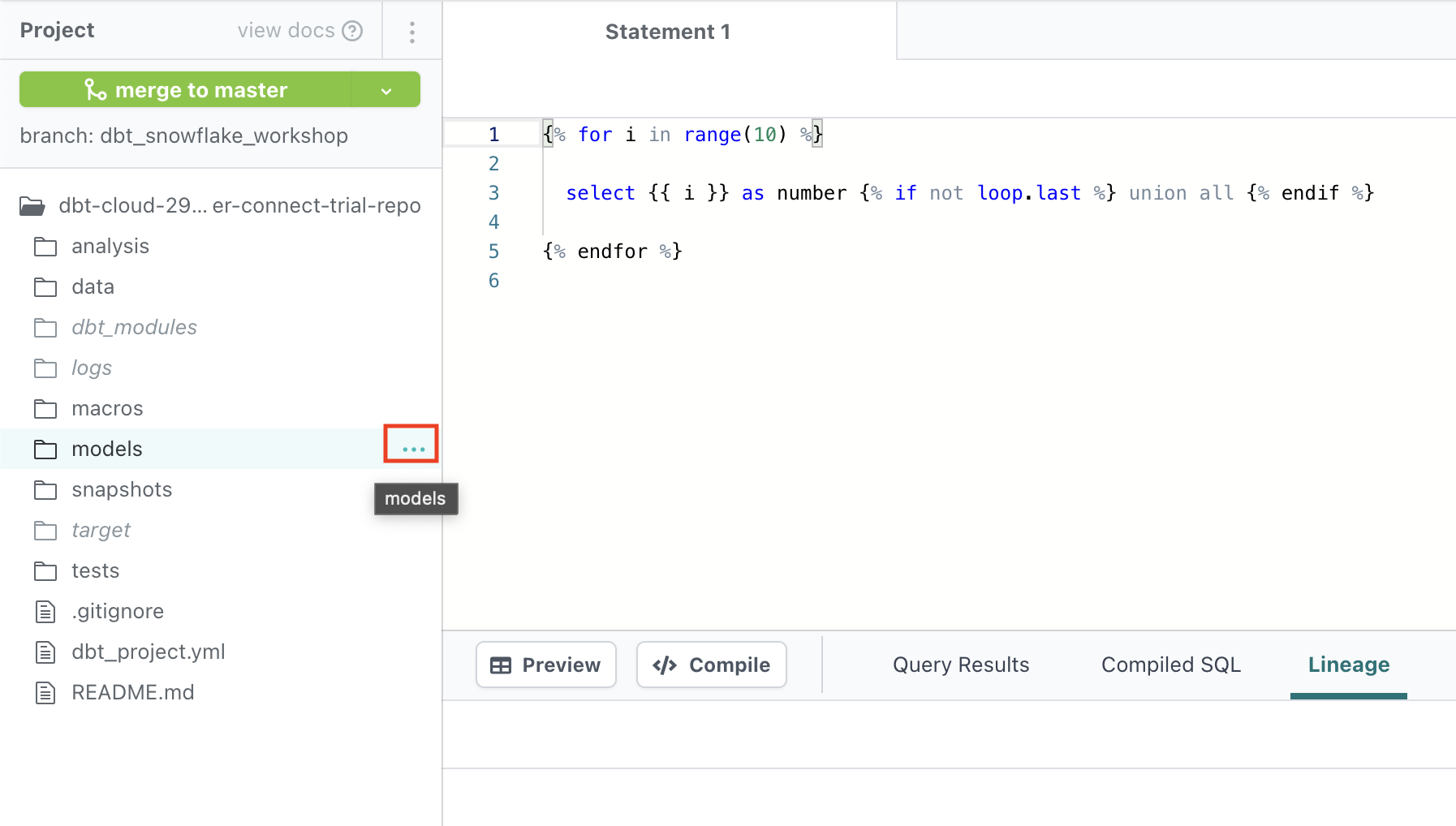Open the project kebab menu icon
Viewport: 1456px width, 826px height.
coord(412,32)
